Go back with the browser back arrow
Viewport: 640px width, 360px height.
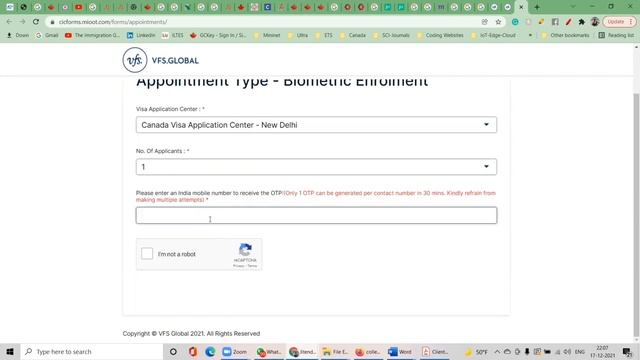pos(9,22)
